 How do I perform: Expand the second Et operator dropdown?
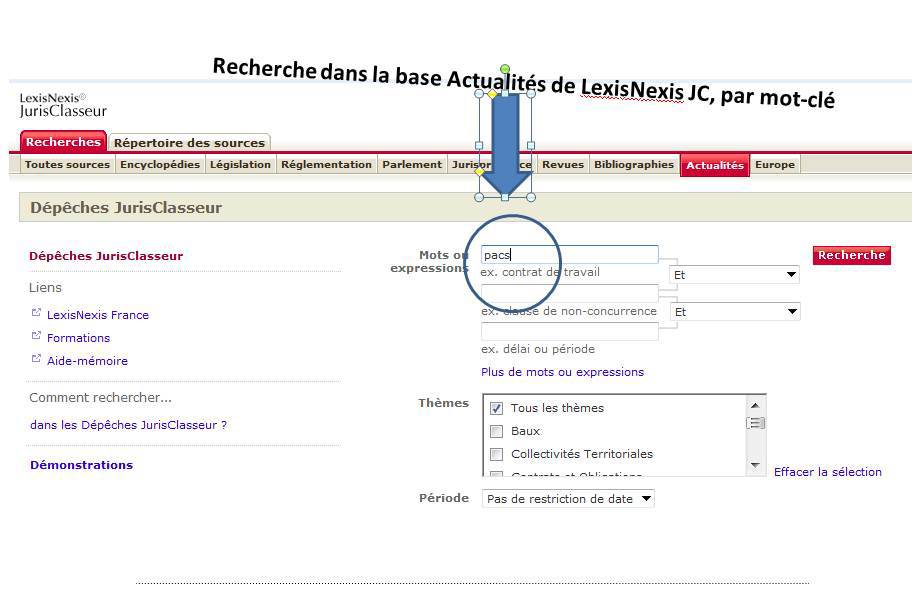(735, 311)
